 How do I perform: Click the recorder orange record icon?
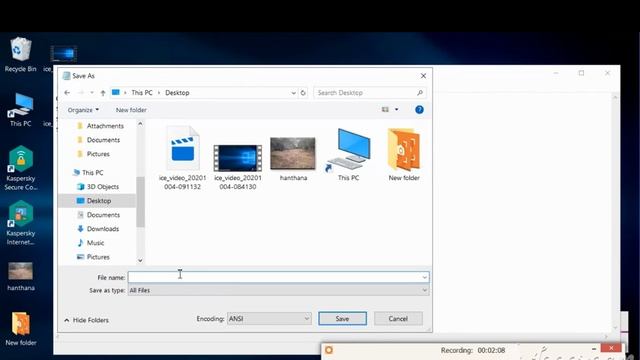329,350
